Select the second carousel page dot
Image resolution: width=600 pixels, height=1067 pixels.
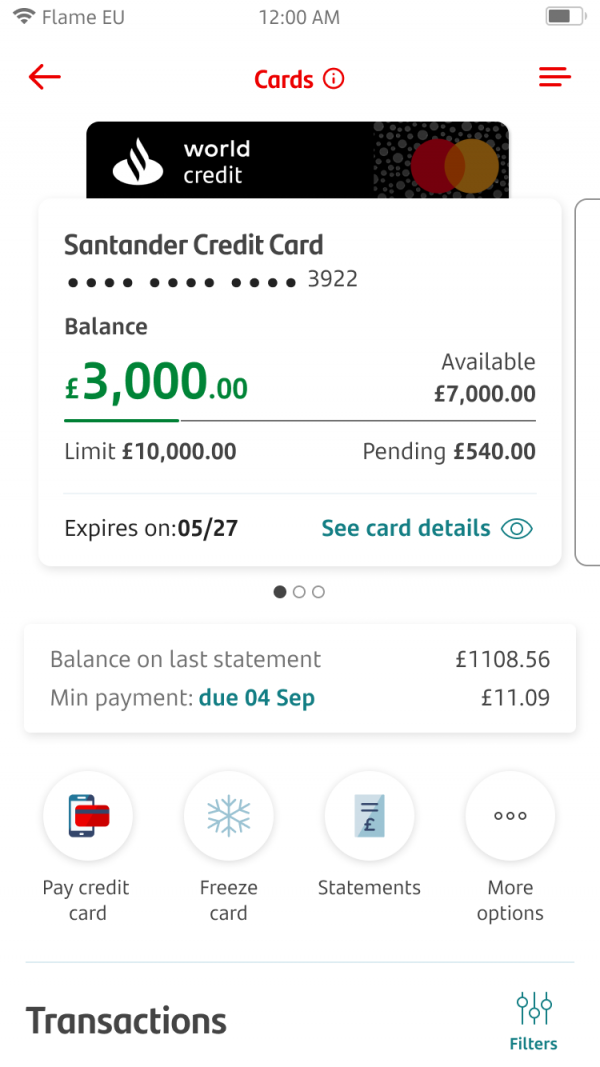click(299, 592)
